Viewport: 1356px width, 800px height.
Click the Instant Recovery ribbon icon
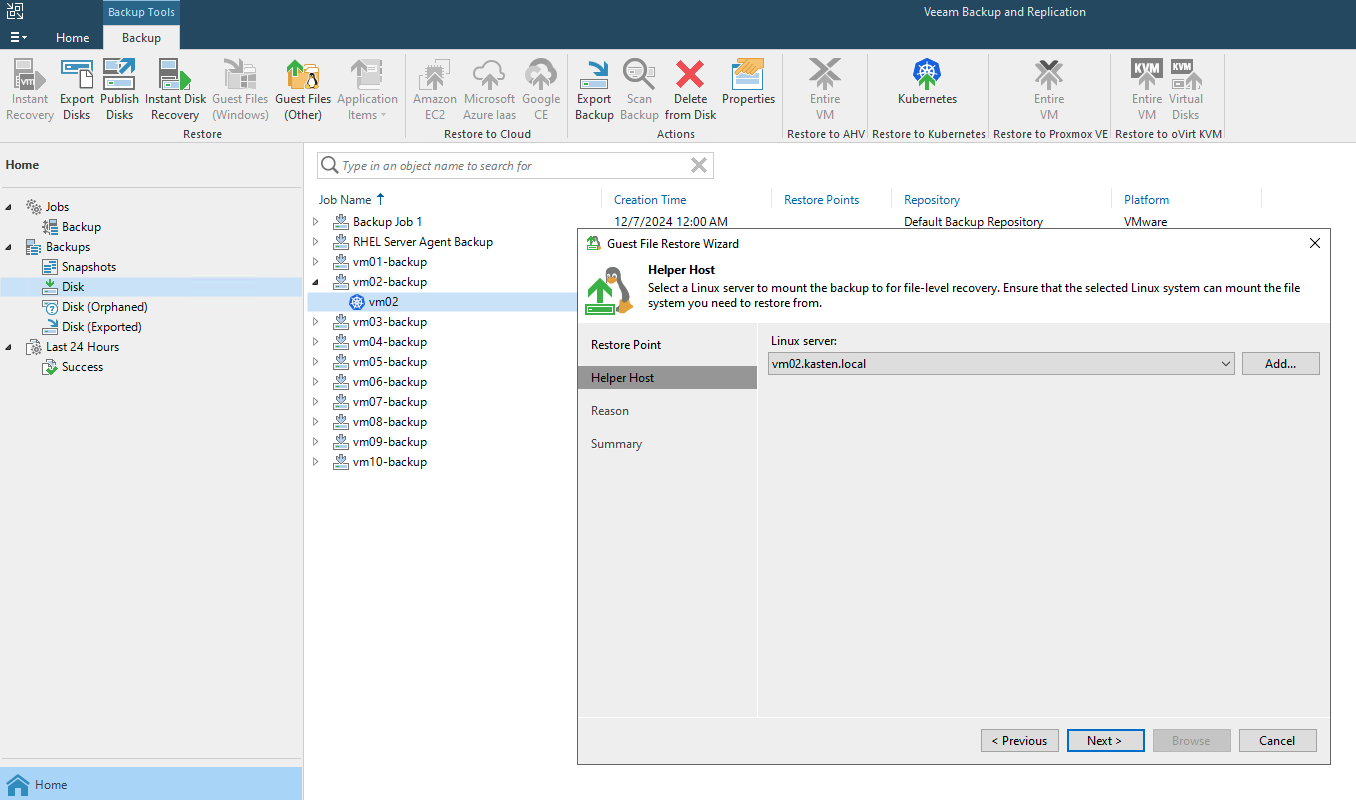click(30, 89)
